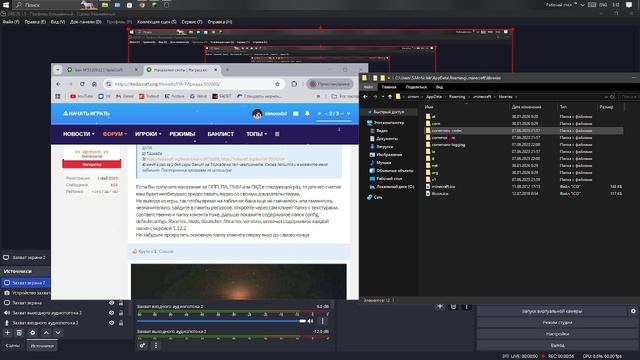Hide Захват входного аудиопотока 2 source
640x360 pixels.
point(111,322)
